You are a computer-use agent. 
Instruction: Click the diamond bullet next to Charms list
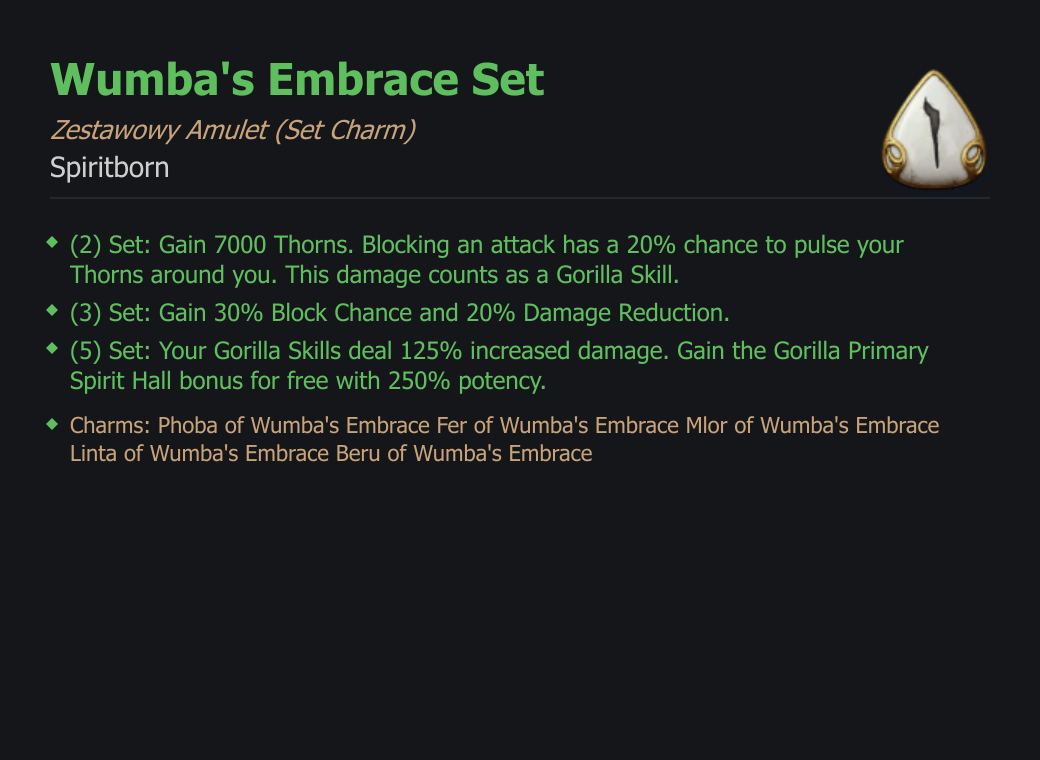[x=53, y=424]
